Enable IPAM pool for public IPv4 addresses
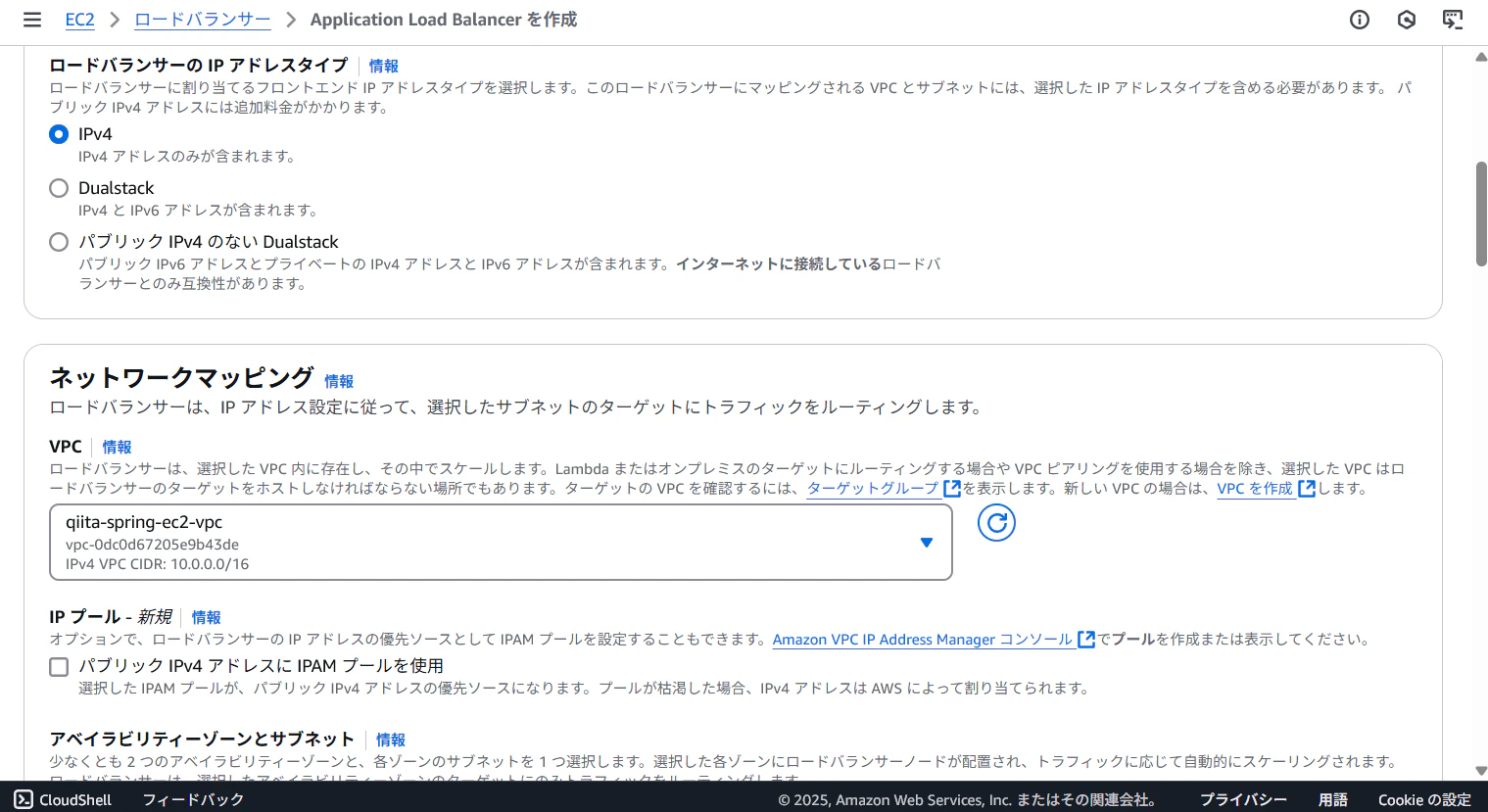Viewport: 1488px width, 812px height. [x=59, y=667]
